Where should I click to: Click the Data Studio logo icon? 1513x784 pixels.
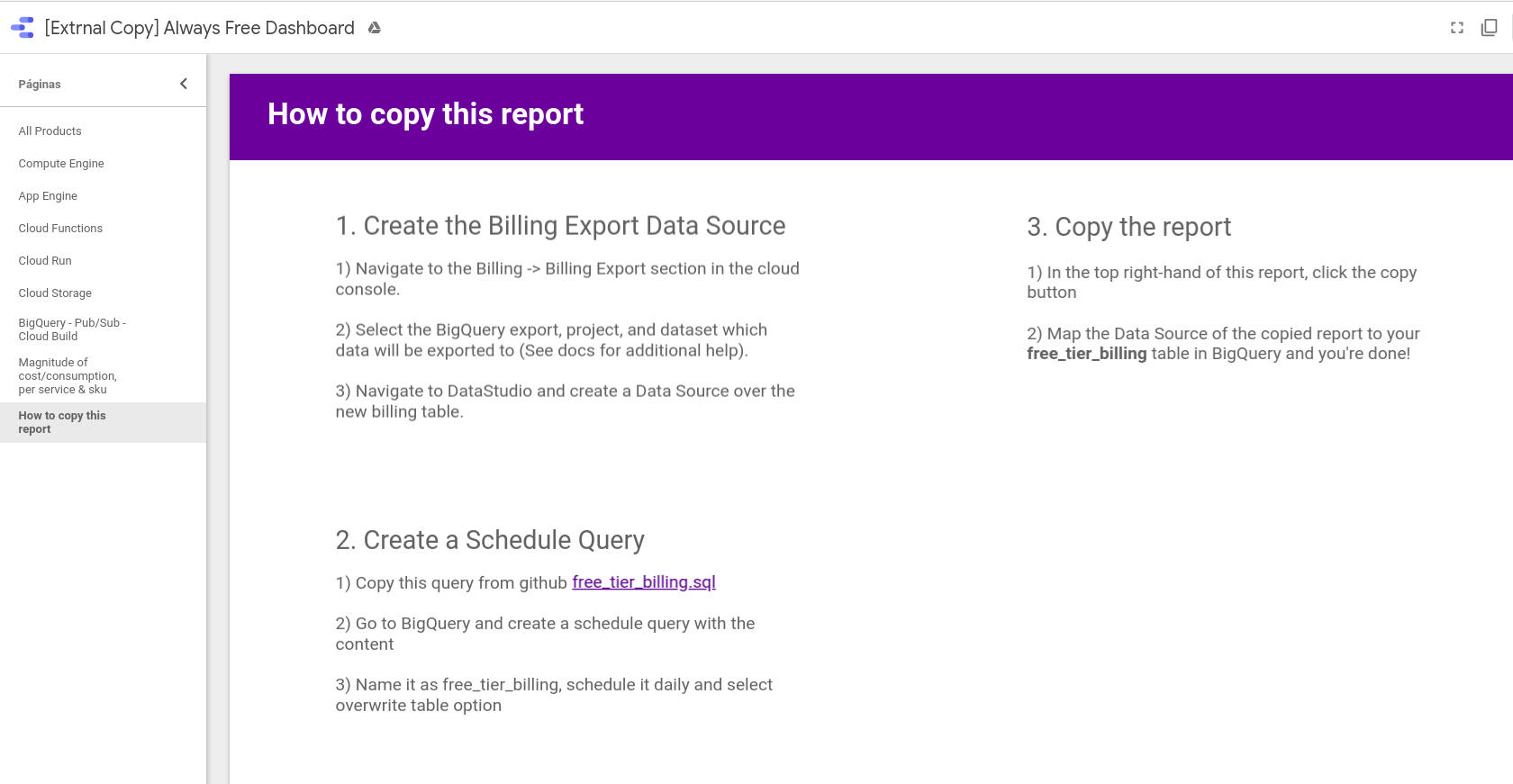(x=23, y=28)
